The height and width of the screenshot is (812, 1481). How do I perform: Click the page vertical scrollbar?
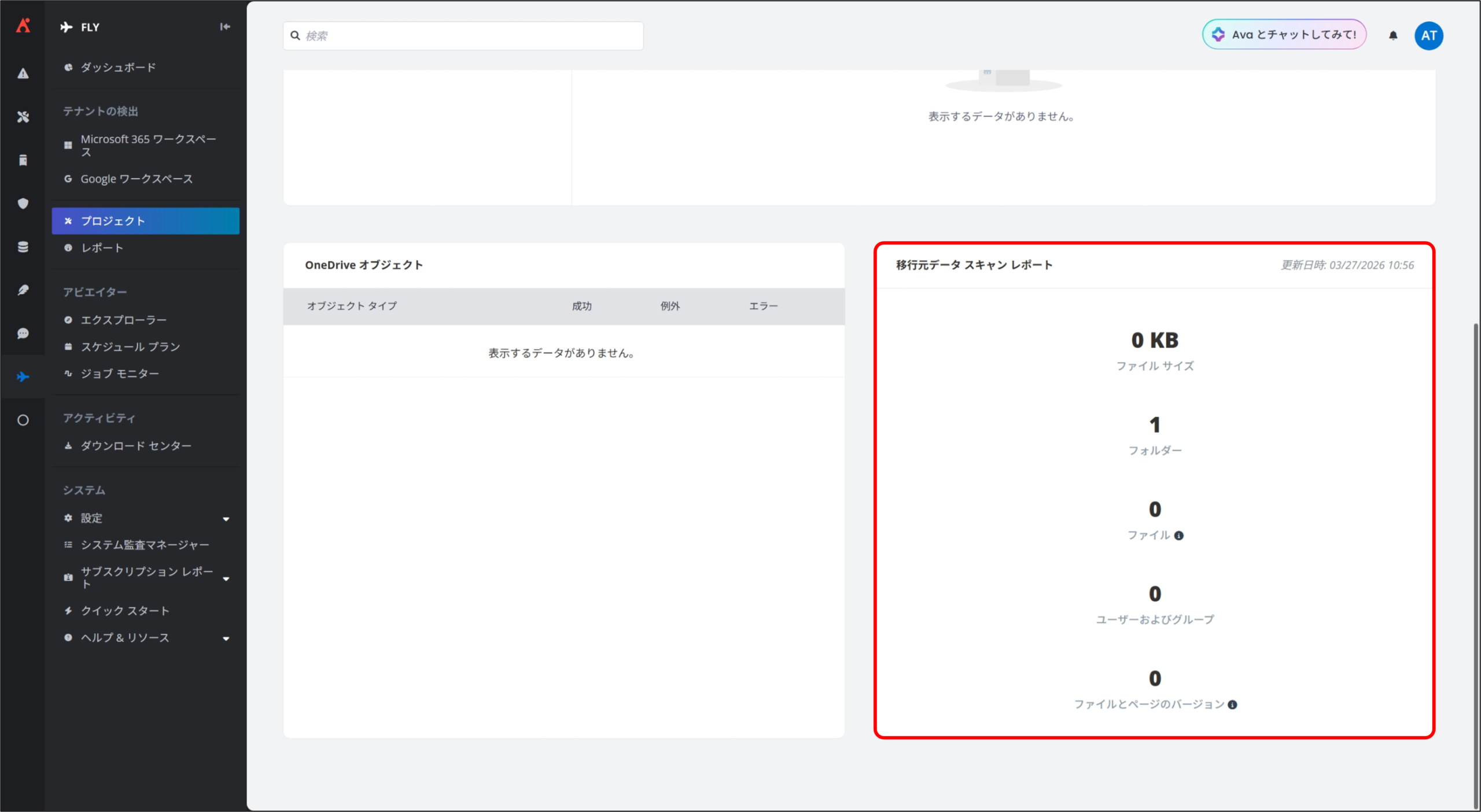tap(1476, 567)
